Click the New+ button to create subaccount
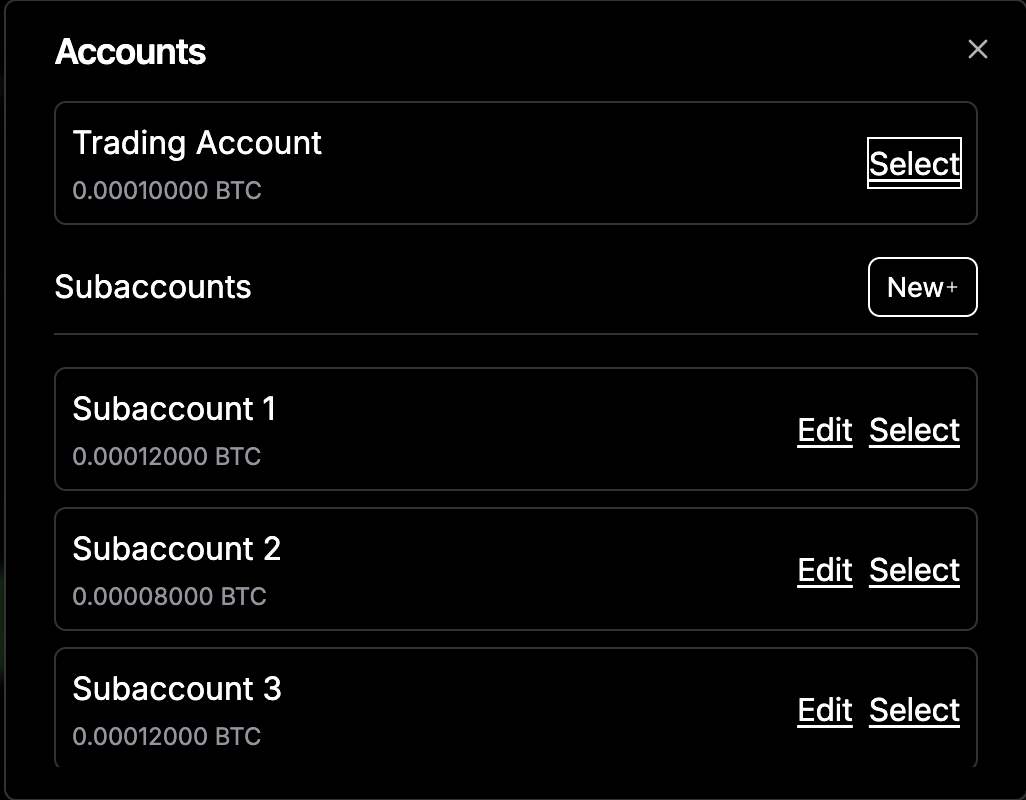 pyautogui.click(x=922, y=287)
